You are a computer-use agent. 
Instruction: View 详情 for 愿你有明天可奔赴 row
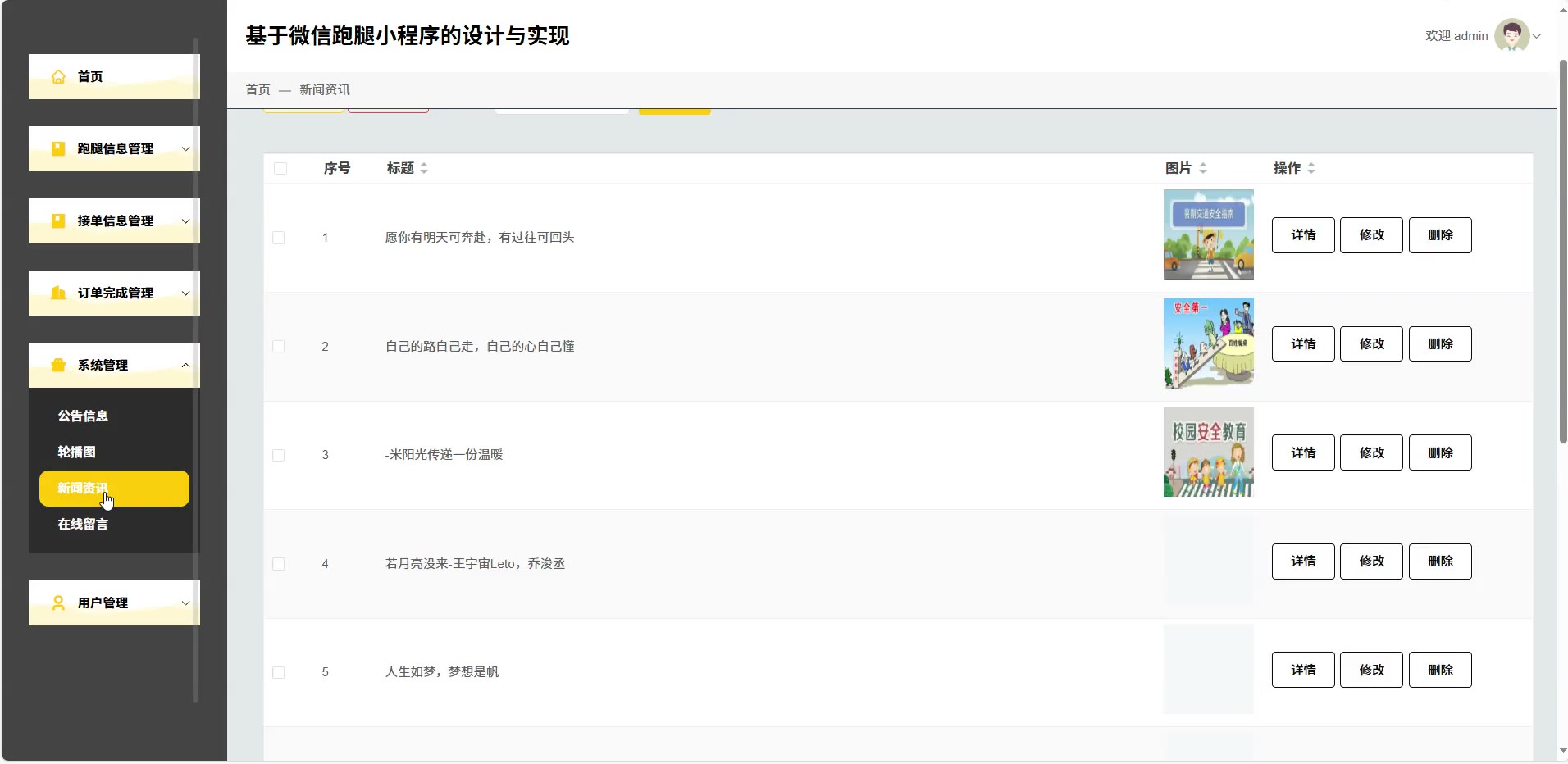1303,235
